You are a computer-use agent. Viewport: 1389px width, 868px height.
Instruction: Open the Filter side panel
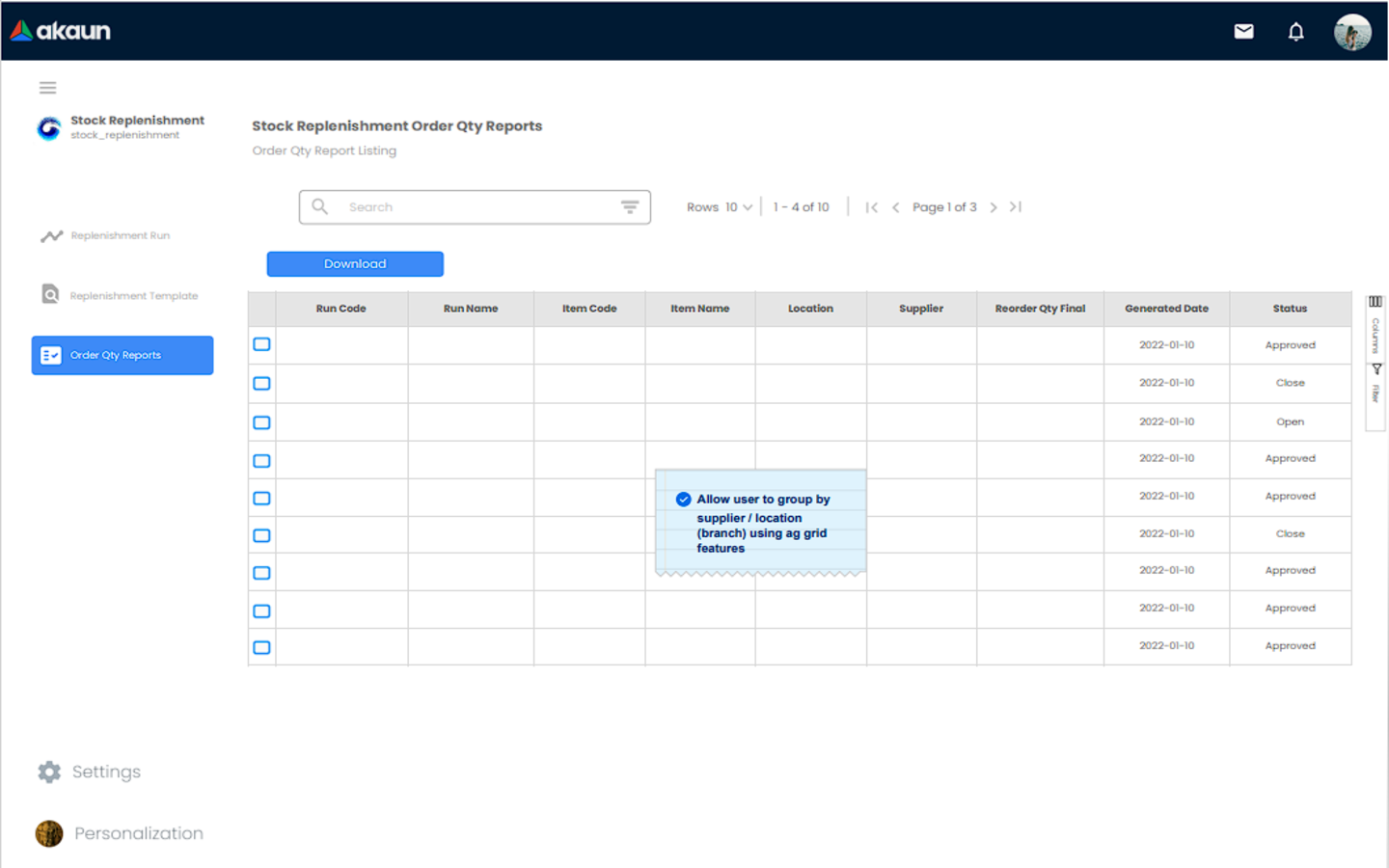click(x=1375, y=383)
